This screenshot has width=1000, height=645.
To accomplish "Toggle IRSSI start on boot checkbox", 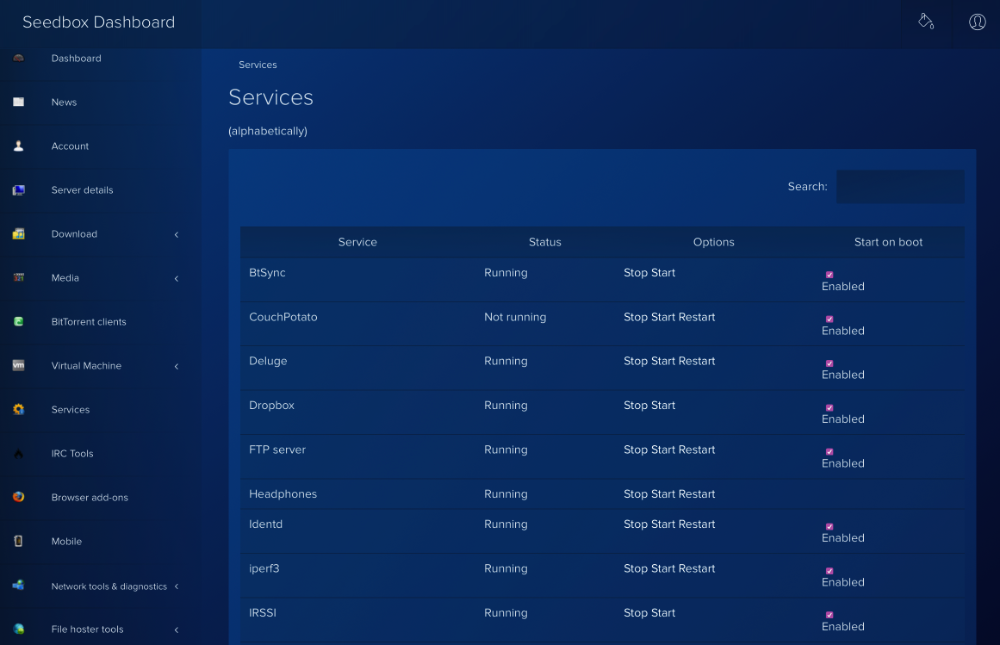I will (830, 615).
